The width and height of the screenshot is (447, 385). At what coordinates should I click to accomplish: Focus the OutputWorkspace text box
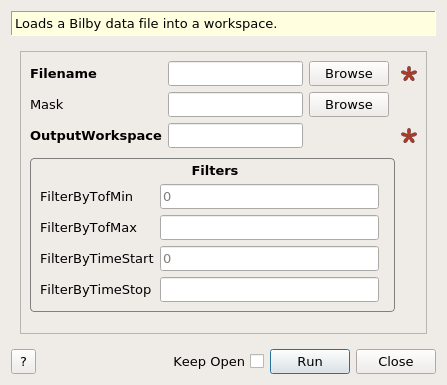click(x=235, y=136)
